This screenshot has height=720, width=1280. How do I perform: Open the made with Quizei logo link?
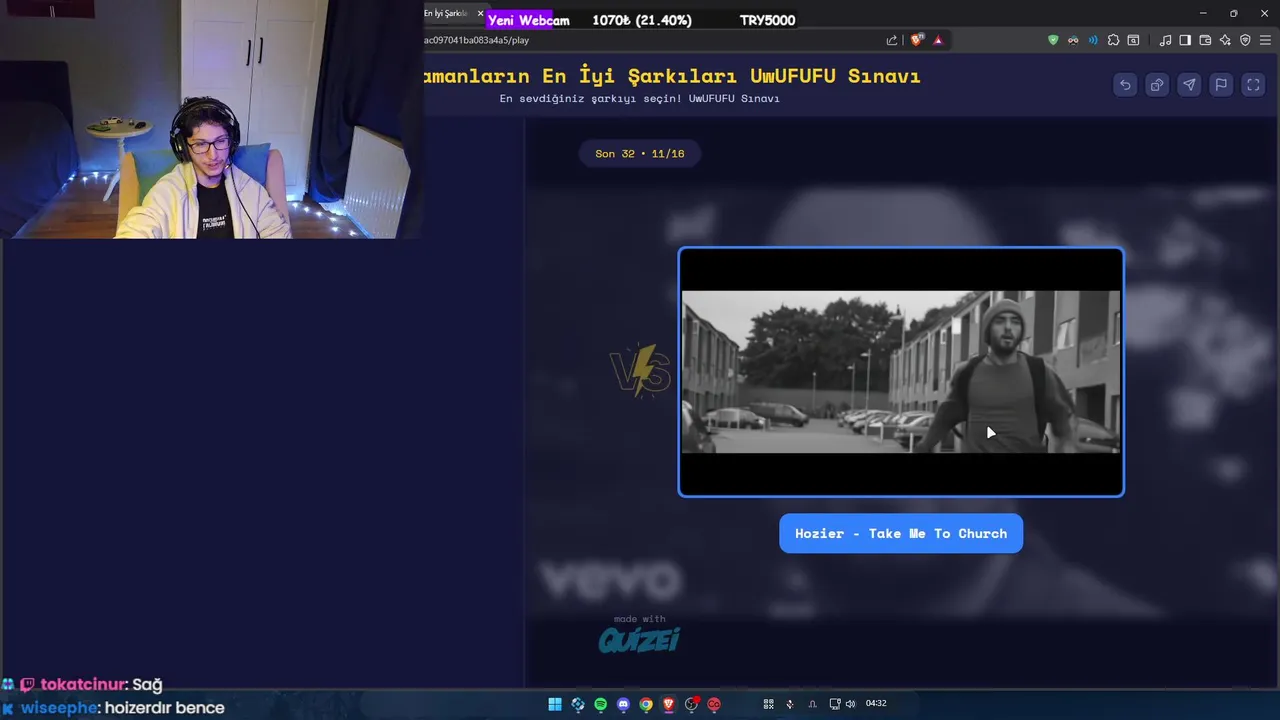(x=639, y=634)
